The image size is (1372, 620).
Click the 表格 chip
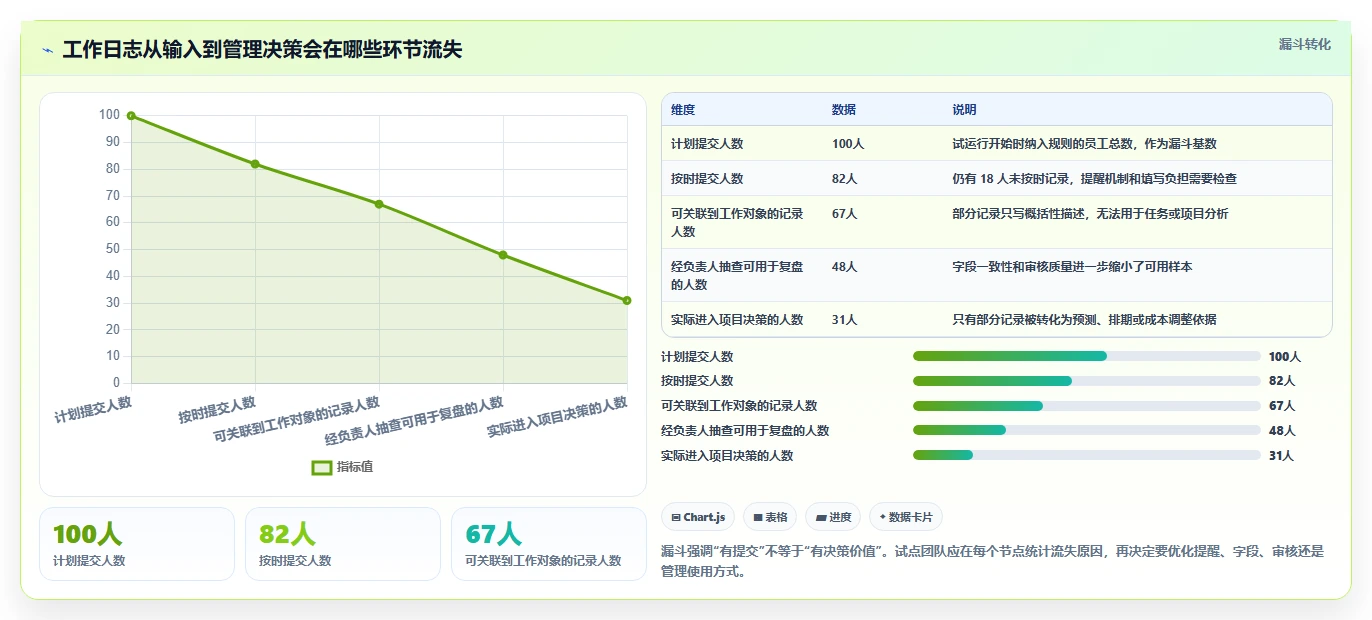pyautogui.click(x=770, y=517)
